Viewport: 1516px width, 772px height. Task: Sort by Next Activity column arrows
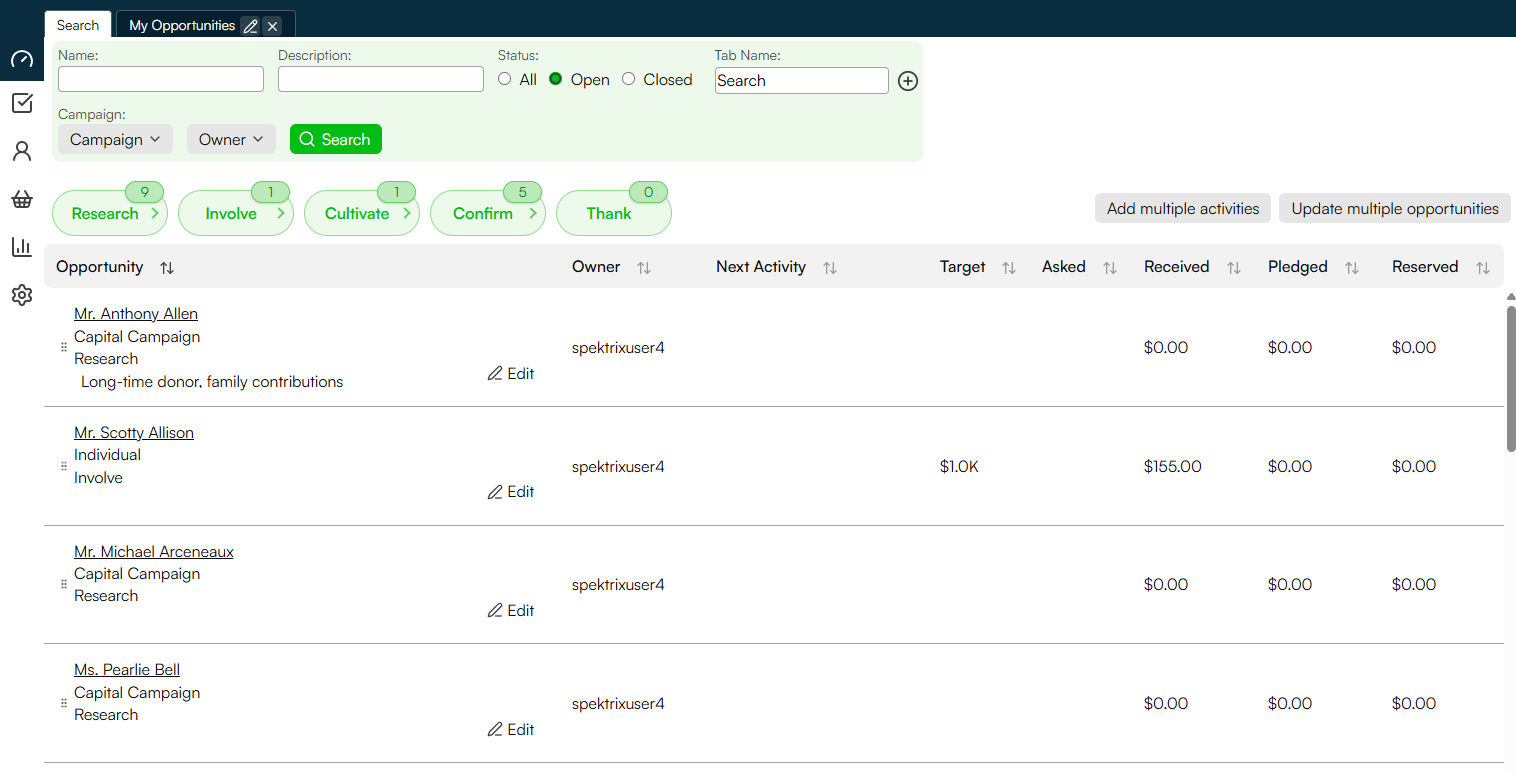click(830, 267)
